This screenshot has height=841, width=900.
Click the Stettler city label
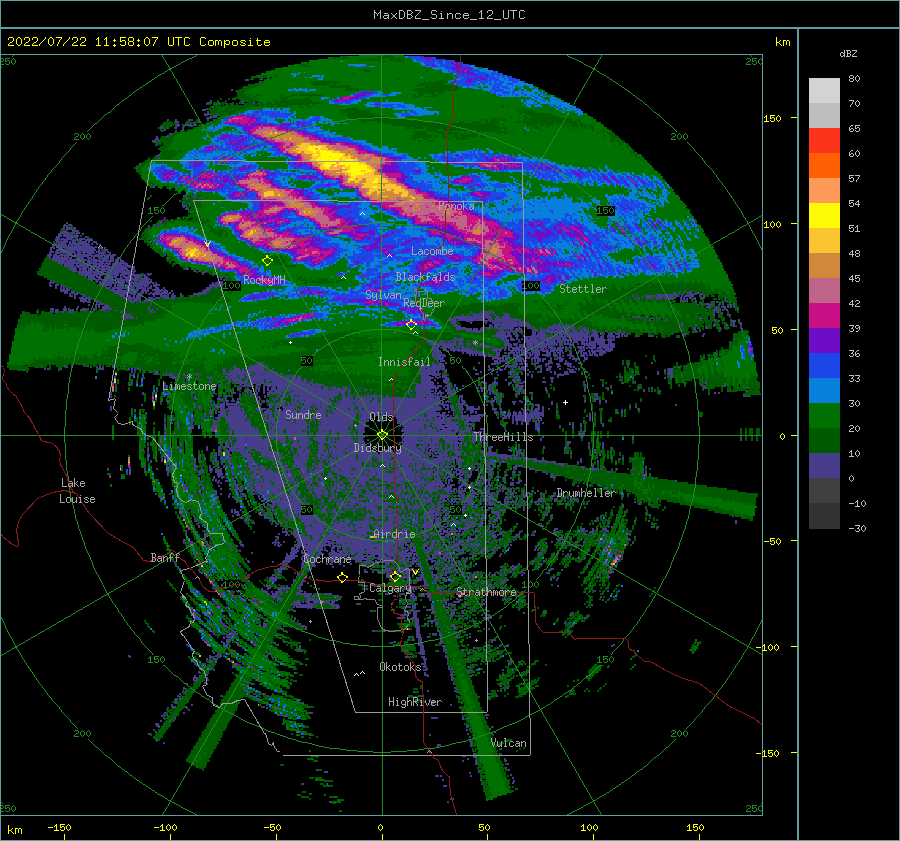583,289
